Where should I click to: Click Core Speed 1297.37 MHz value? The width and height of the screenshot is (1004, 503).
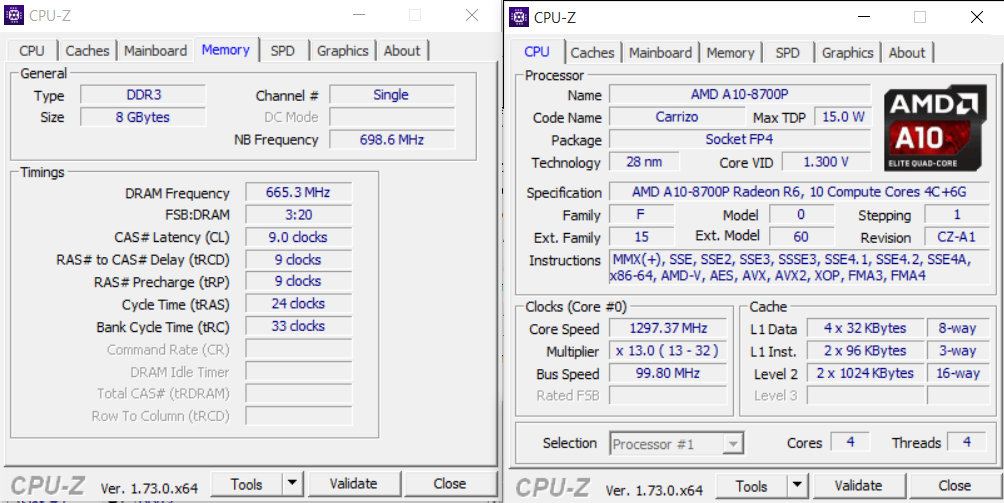coord(668,329)
